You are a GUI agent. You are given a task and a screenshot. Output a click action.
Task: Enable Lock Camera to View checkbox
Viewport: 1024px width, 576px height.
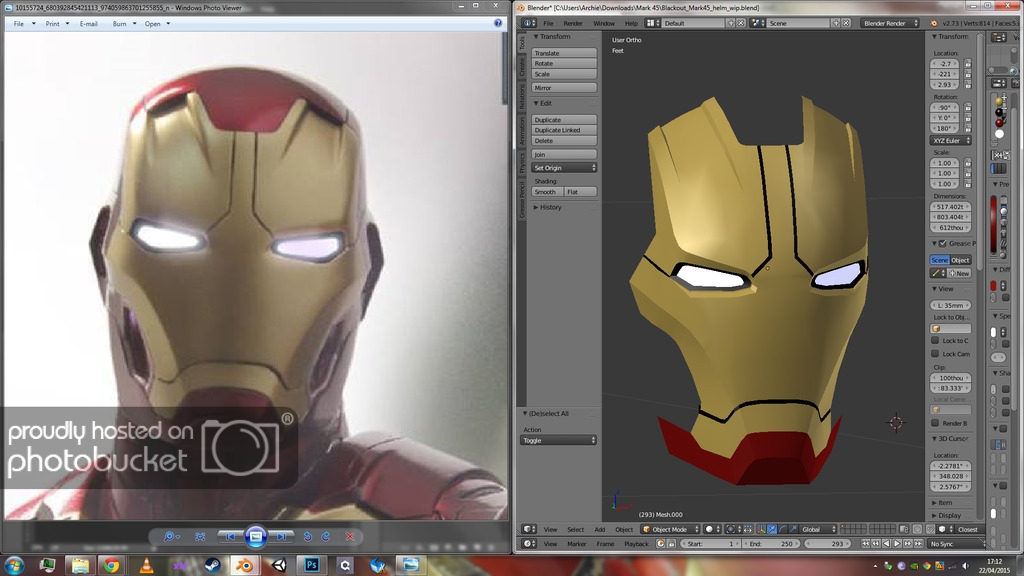pyautogui.click(x=935, y=354)
